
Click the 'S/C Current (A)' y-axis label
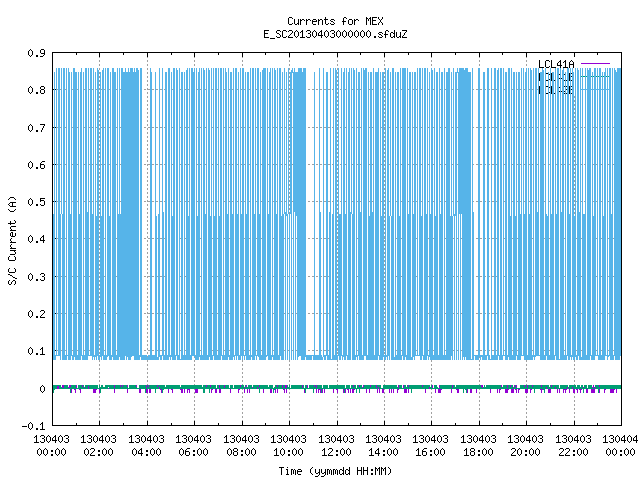click(13, 240)
